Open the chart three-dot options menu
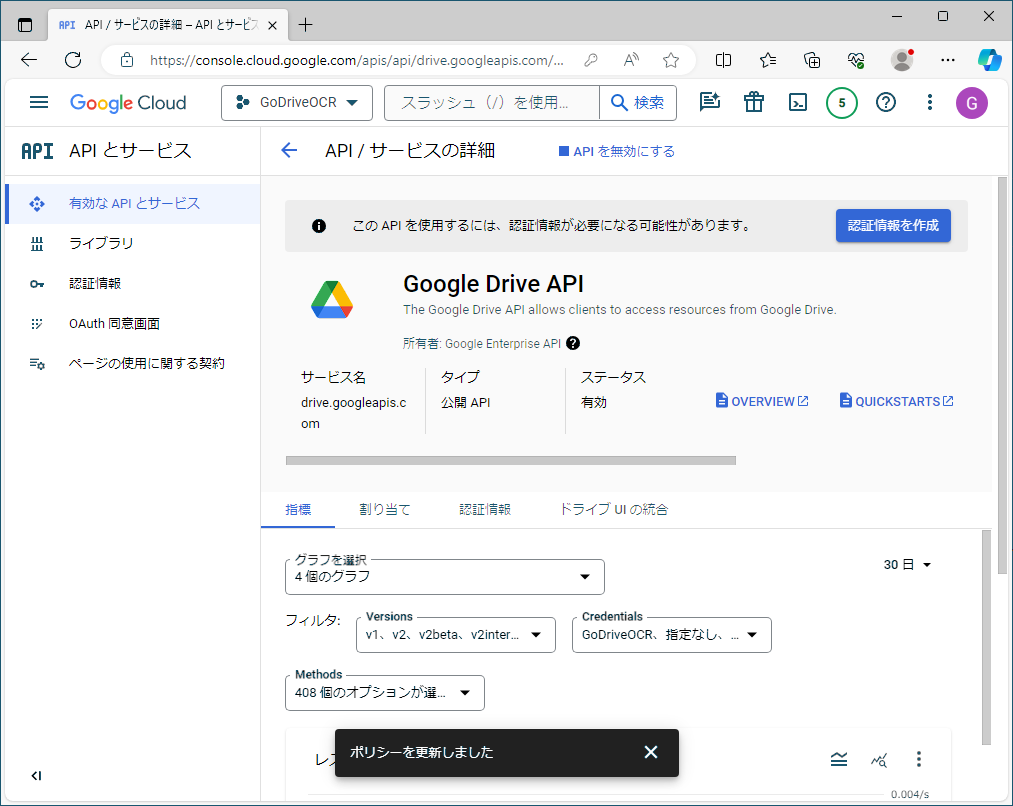 coord(919,759)
